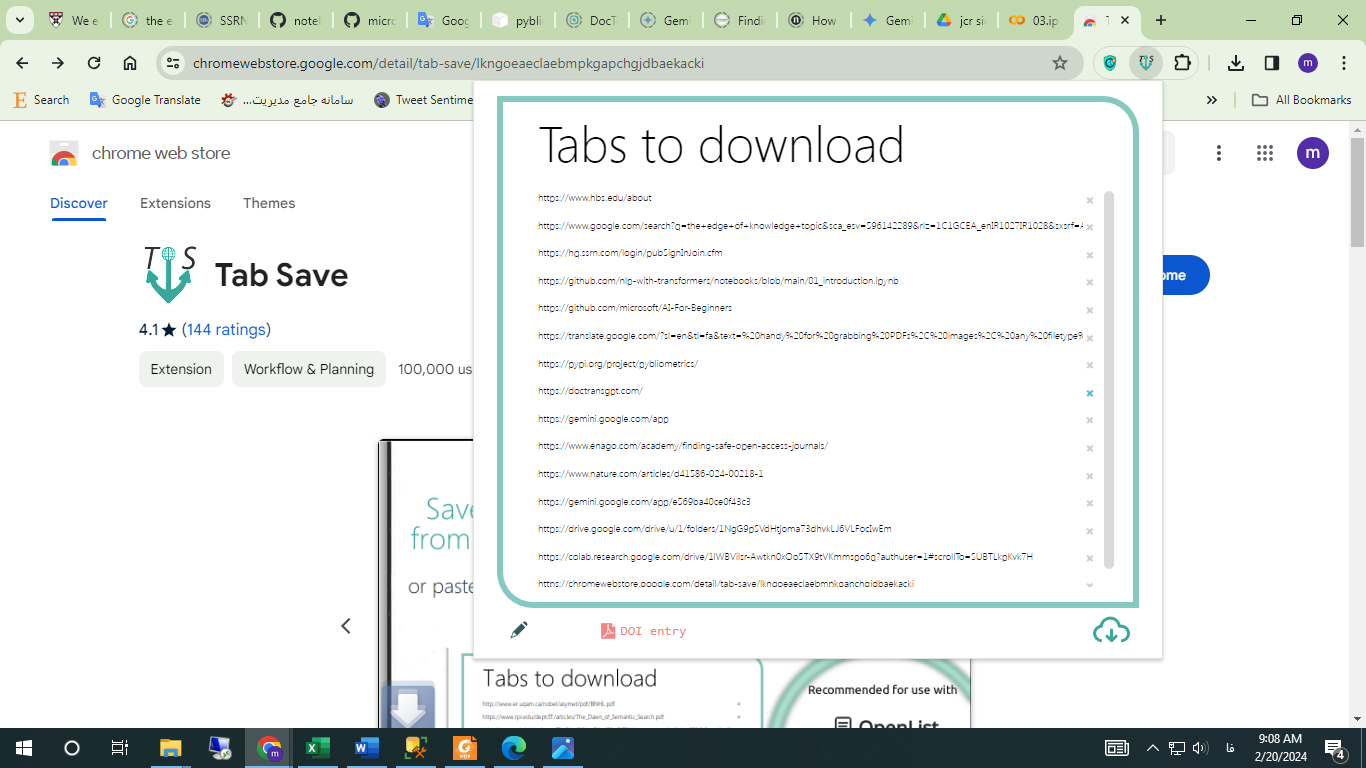Remove the google.com/search URL row
The width and height of the screenshot is (1366, 768).
(x=1090, y=227)
